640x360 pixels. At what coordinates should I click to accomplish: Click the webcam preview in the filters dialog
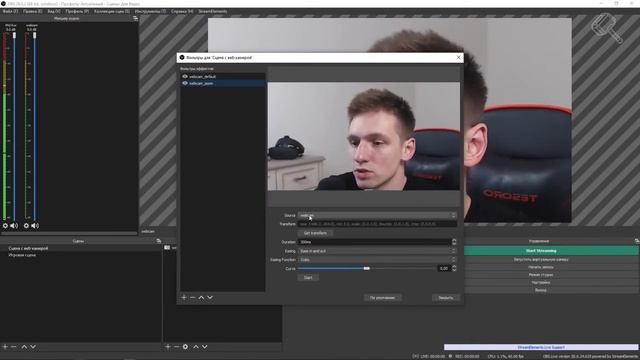point(364,136)
